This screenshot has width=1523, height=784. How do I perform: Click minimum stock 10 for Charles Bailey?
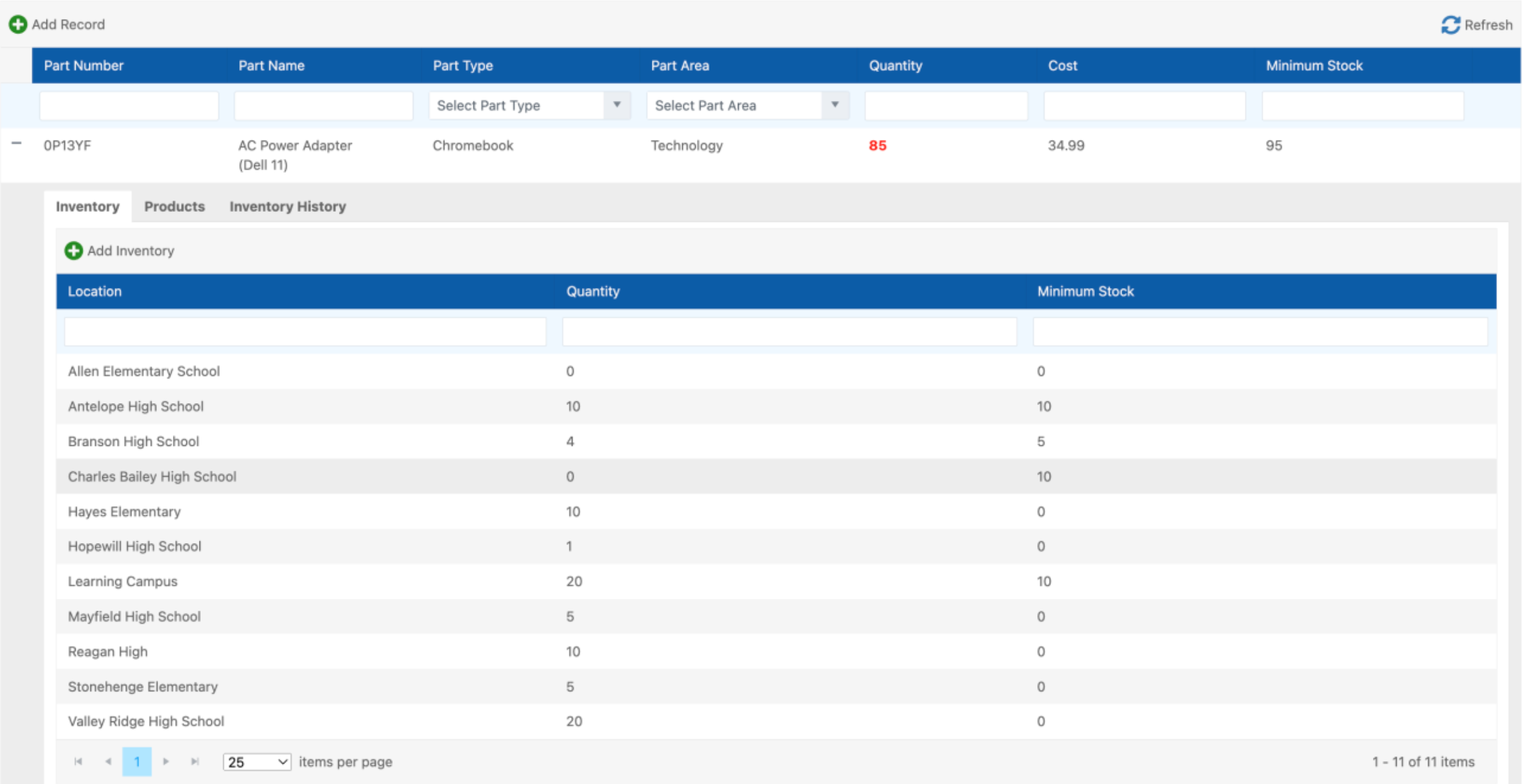1044,476
